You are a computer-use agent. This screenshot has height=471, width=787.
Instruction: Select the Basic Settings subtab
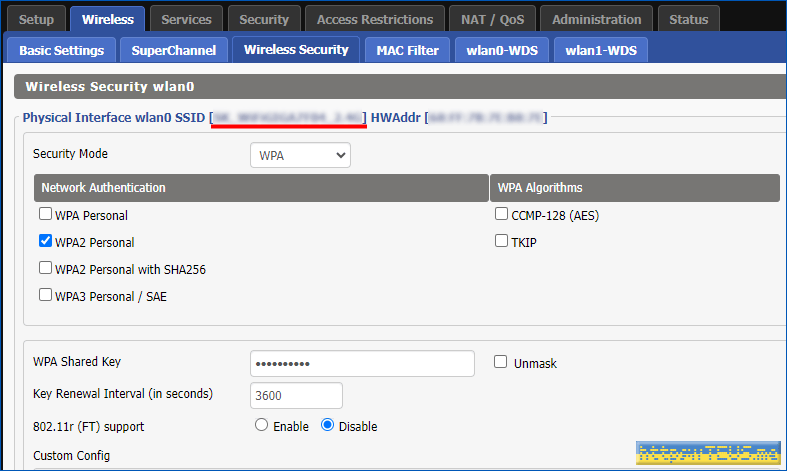point(61,50)
